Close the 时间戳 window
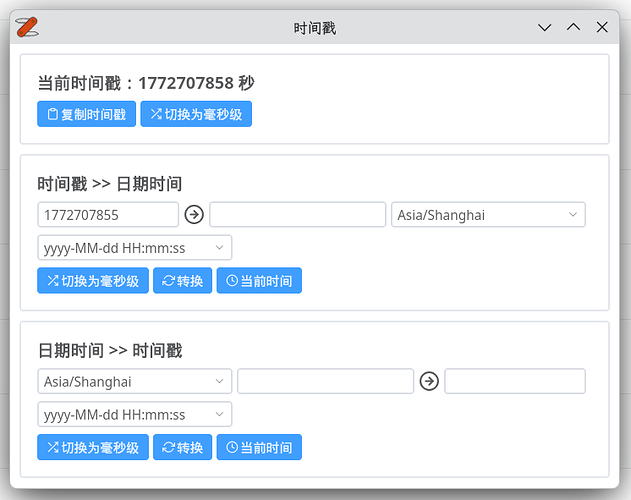This screenshot has width=631, height=500. coord(602,27)
